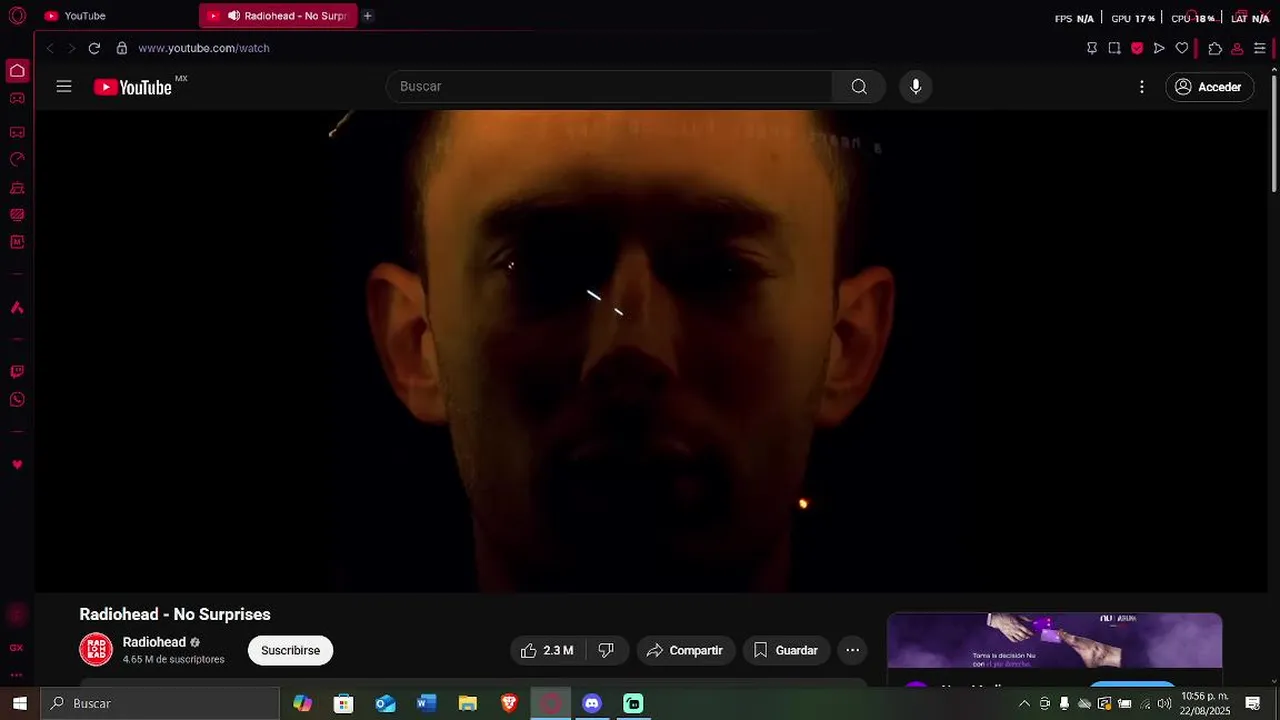Go to YouTube home via the logo

coord(133,87)
